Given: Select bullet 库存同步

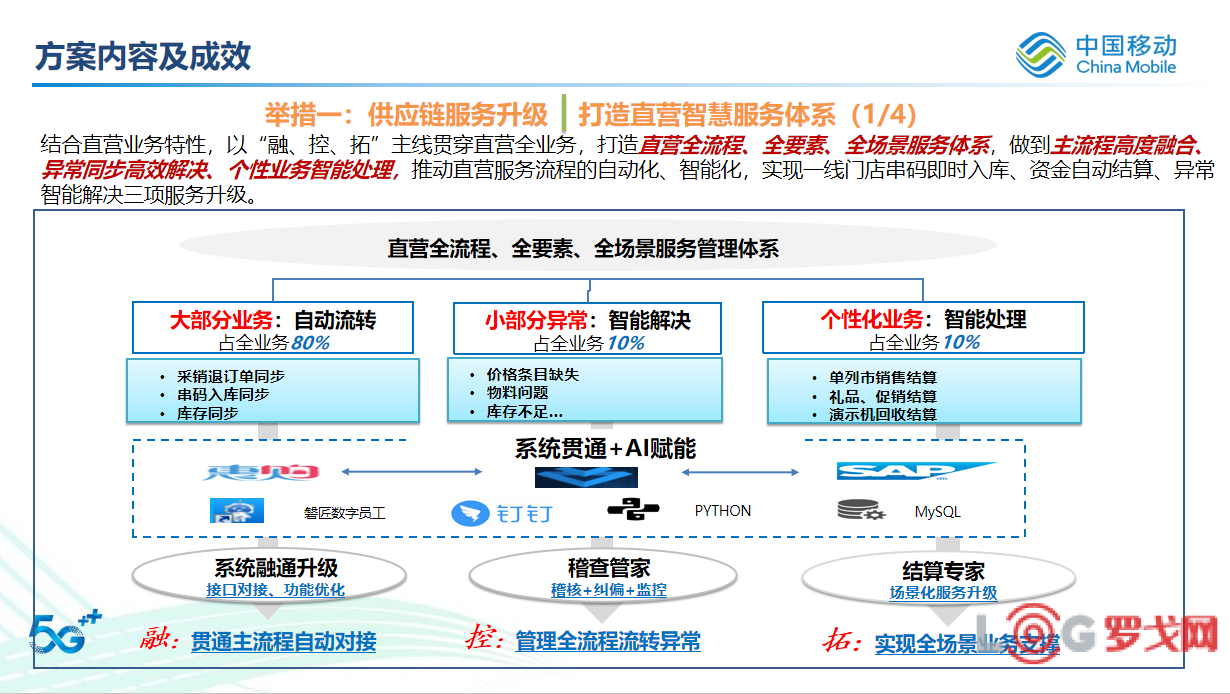Looking at the screenshot, I should [x=207, y=412].
